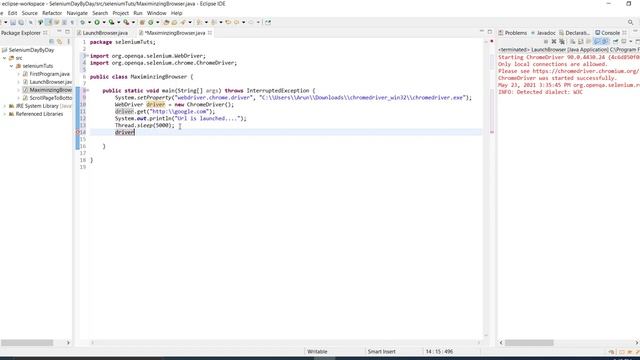The width and height of the screenshot is (640, 360).
Task: Click the 'driver' text on line 14
Action: tap(124, 132)
